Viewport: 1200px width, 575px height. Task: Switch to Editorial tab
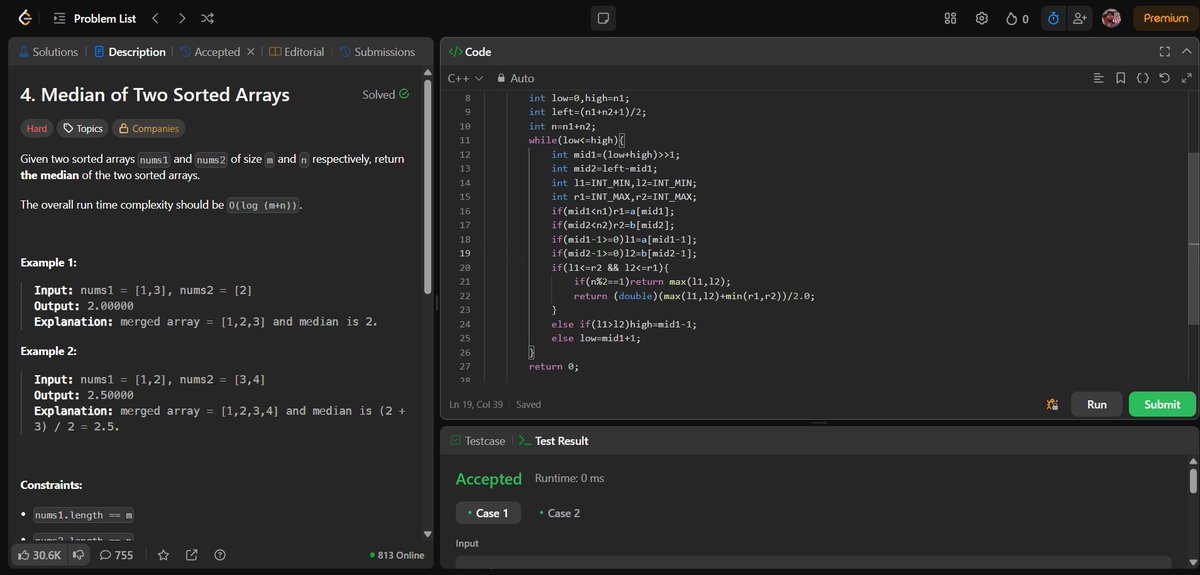point(297,52)
